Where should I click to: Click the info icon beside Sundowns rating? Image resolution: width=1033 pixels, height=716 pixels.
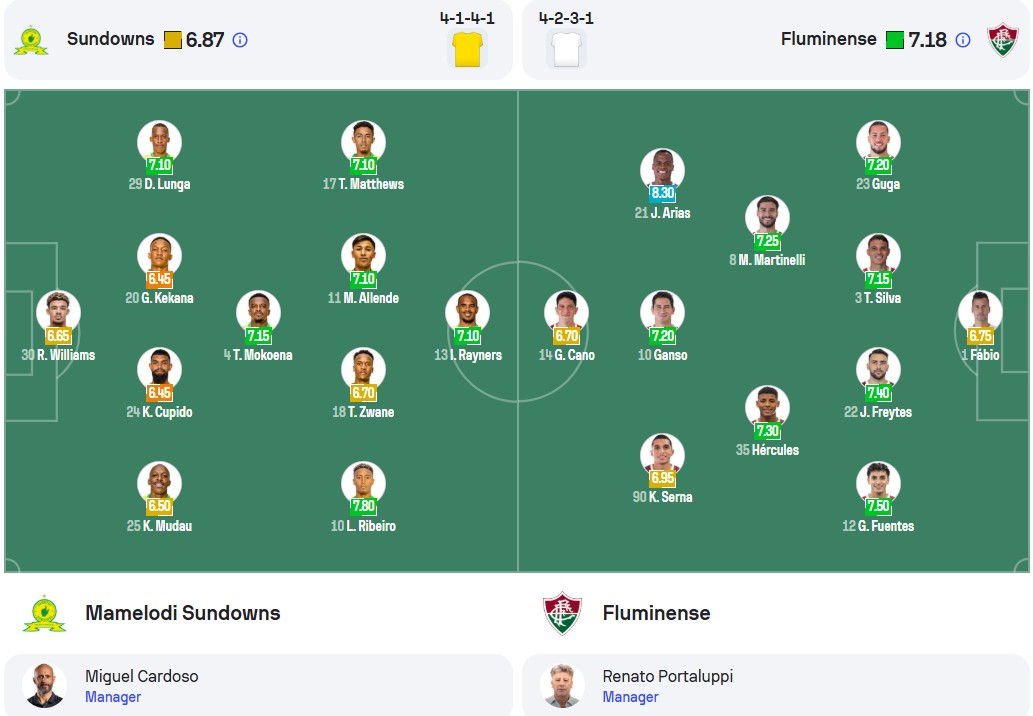(240, 40)
